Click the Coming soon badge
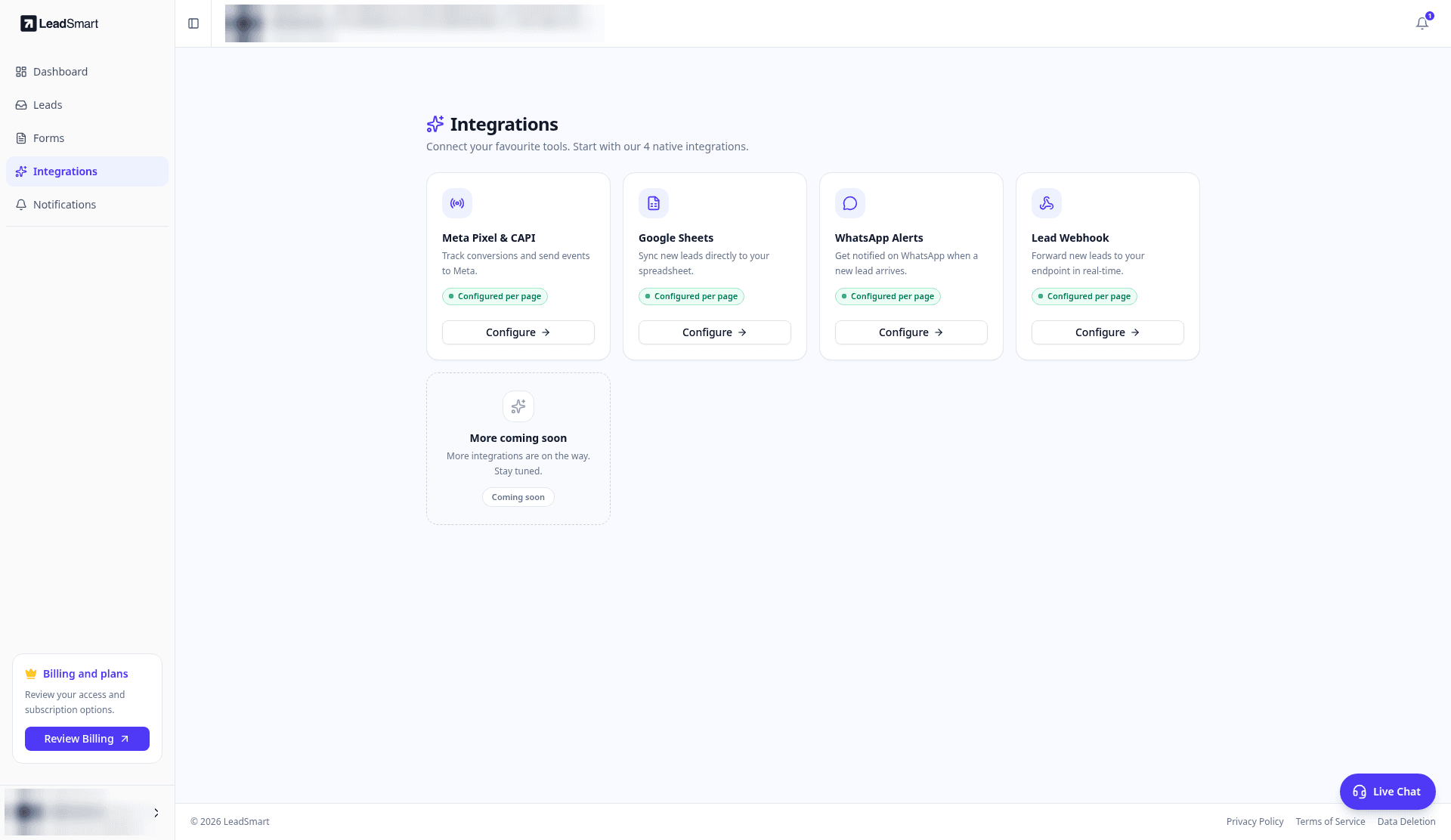 [518, 497]
